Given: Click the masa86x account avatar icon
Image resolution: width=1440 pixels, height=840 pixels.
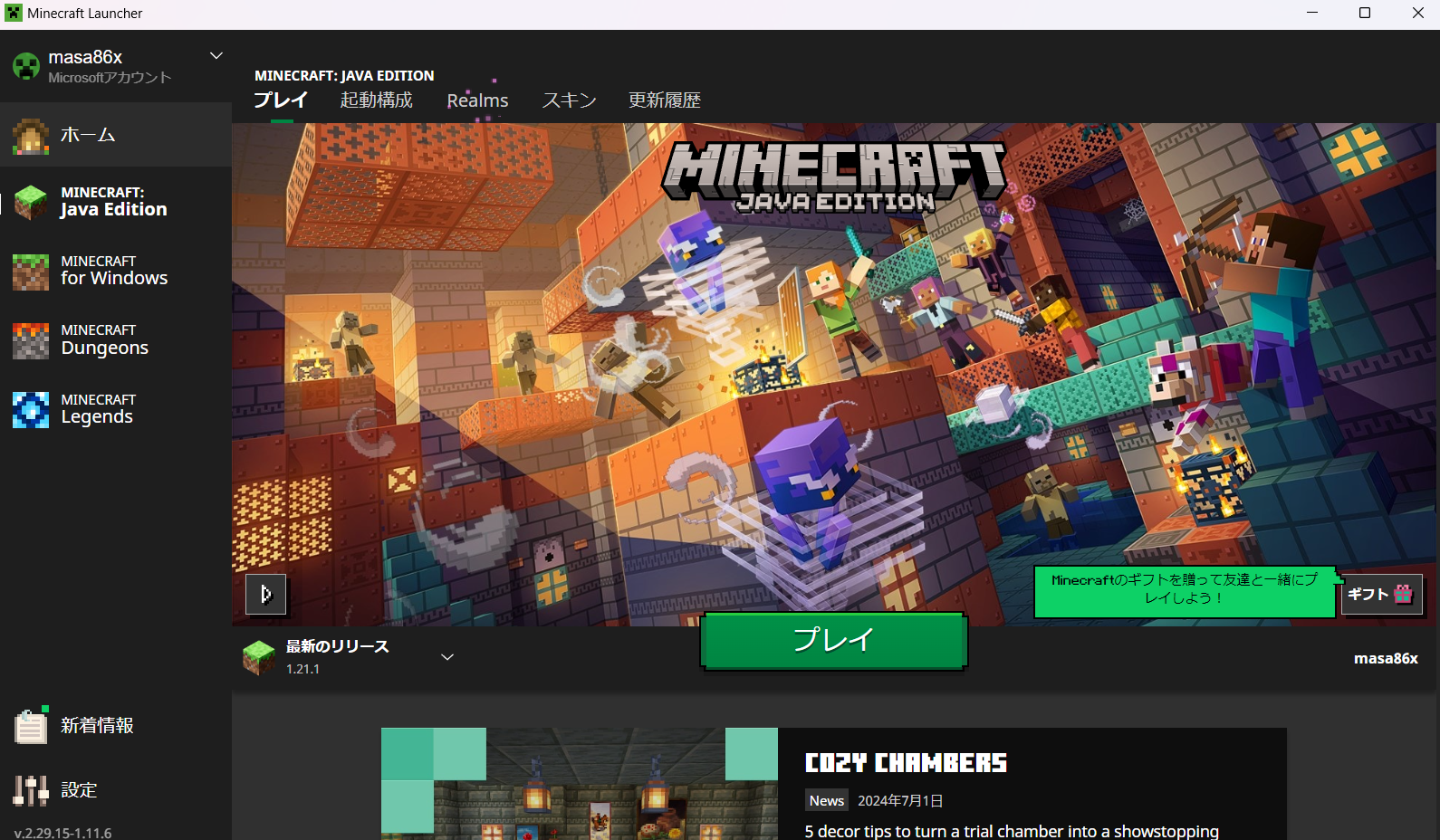Looking at the screenshot, I should point(26,66).
